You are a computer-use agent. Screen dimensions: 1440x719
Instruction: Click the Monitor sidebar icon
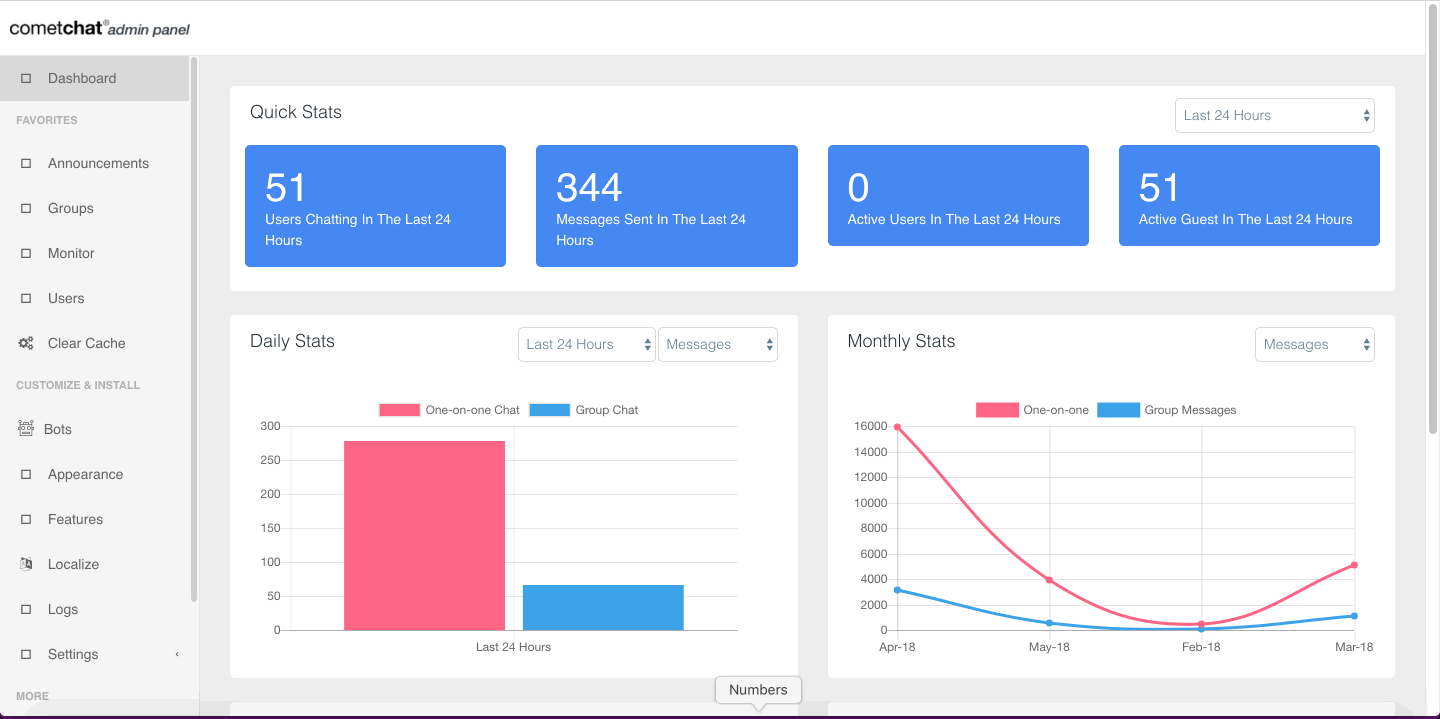(x=26, y=253)
